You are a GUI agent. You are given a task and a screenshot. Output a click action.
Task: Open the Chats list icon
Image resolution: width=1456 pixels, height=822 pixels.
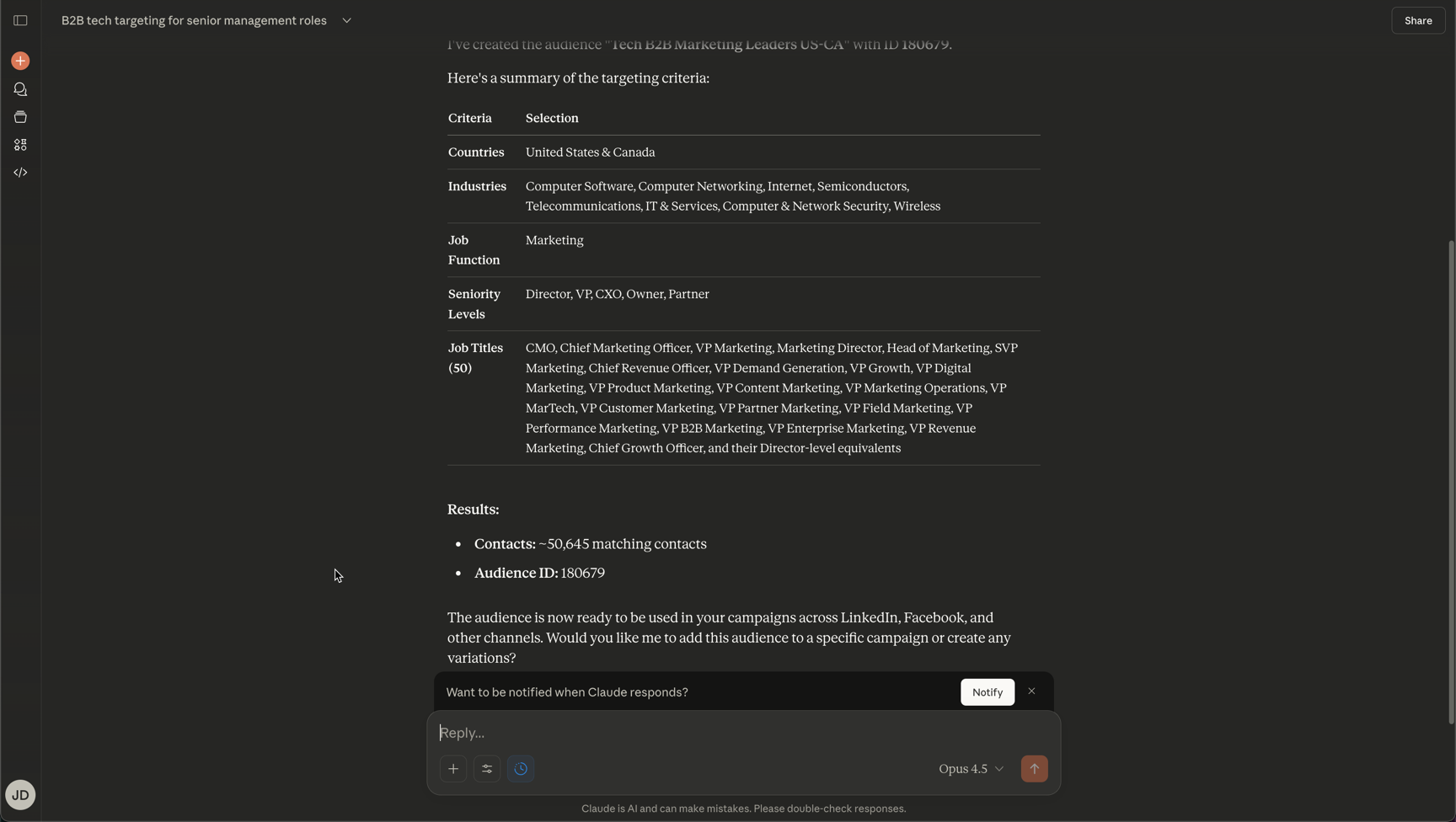[x=20, y=89]
